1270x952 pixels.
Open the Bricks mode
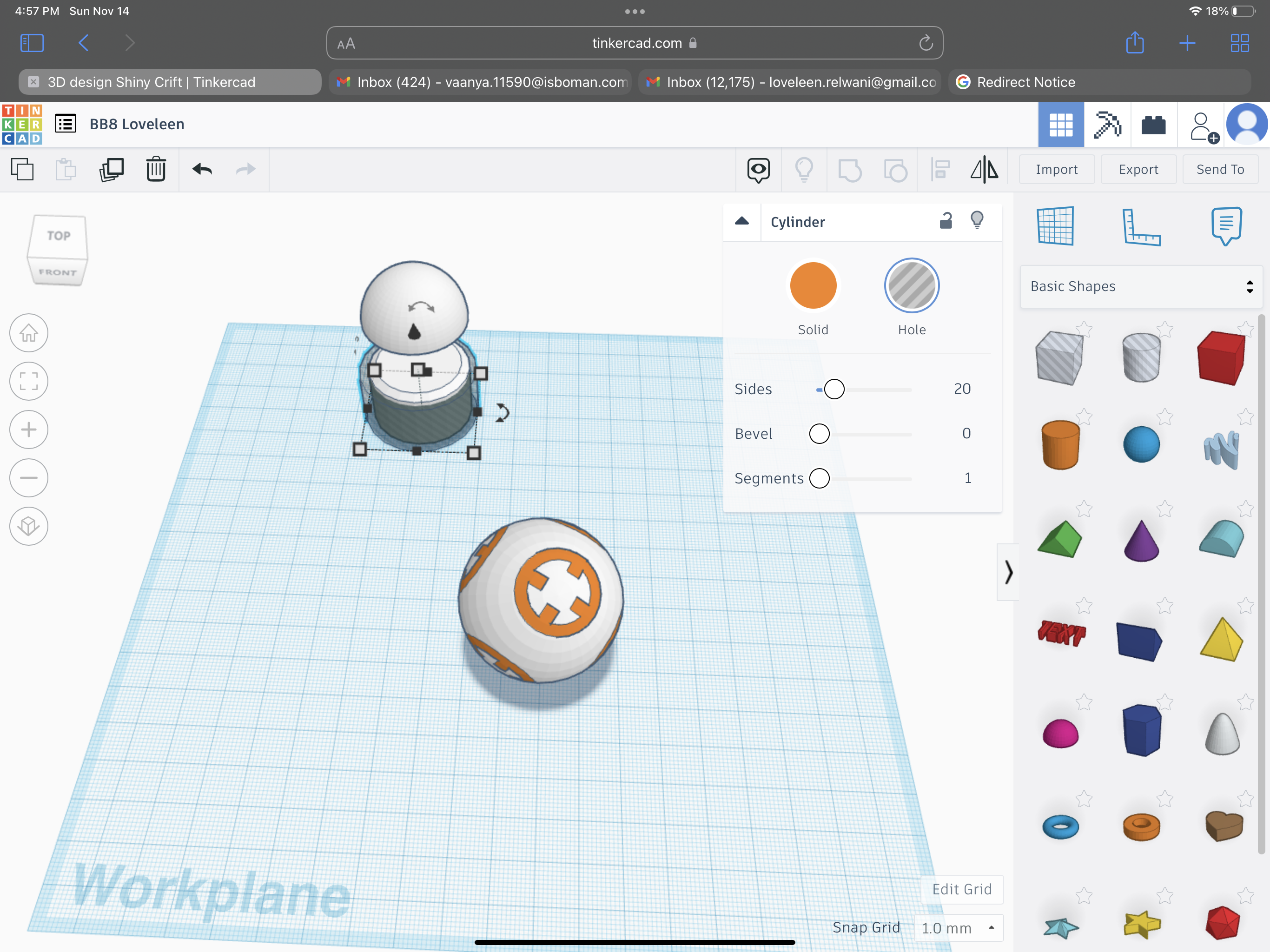1153,125
